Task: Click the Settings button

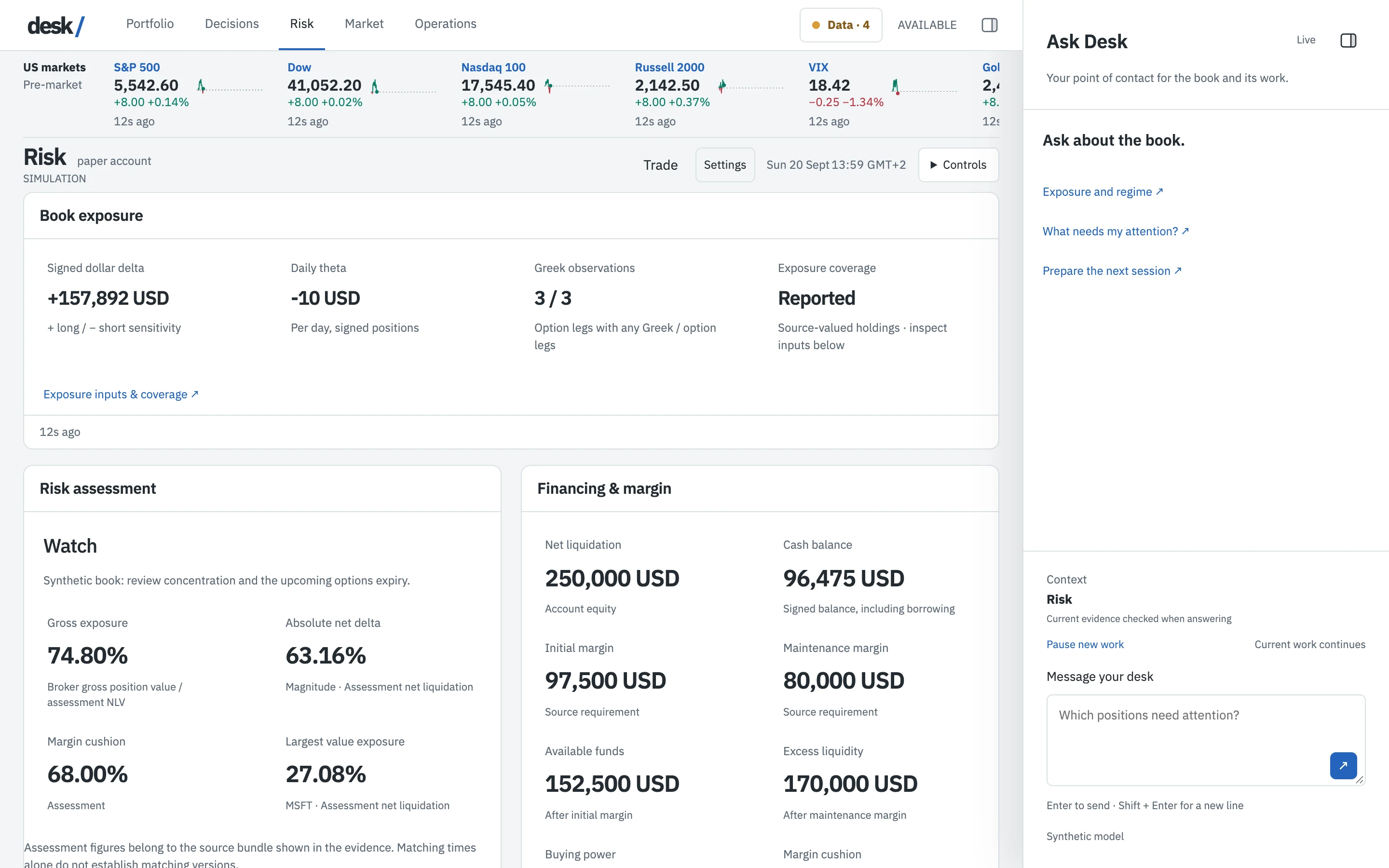Action: (725, 165)
